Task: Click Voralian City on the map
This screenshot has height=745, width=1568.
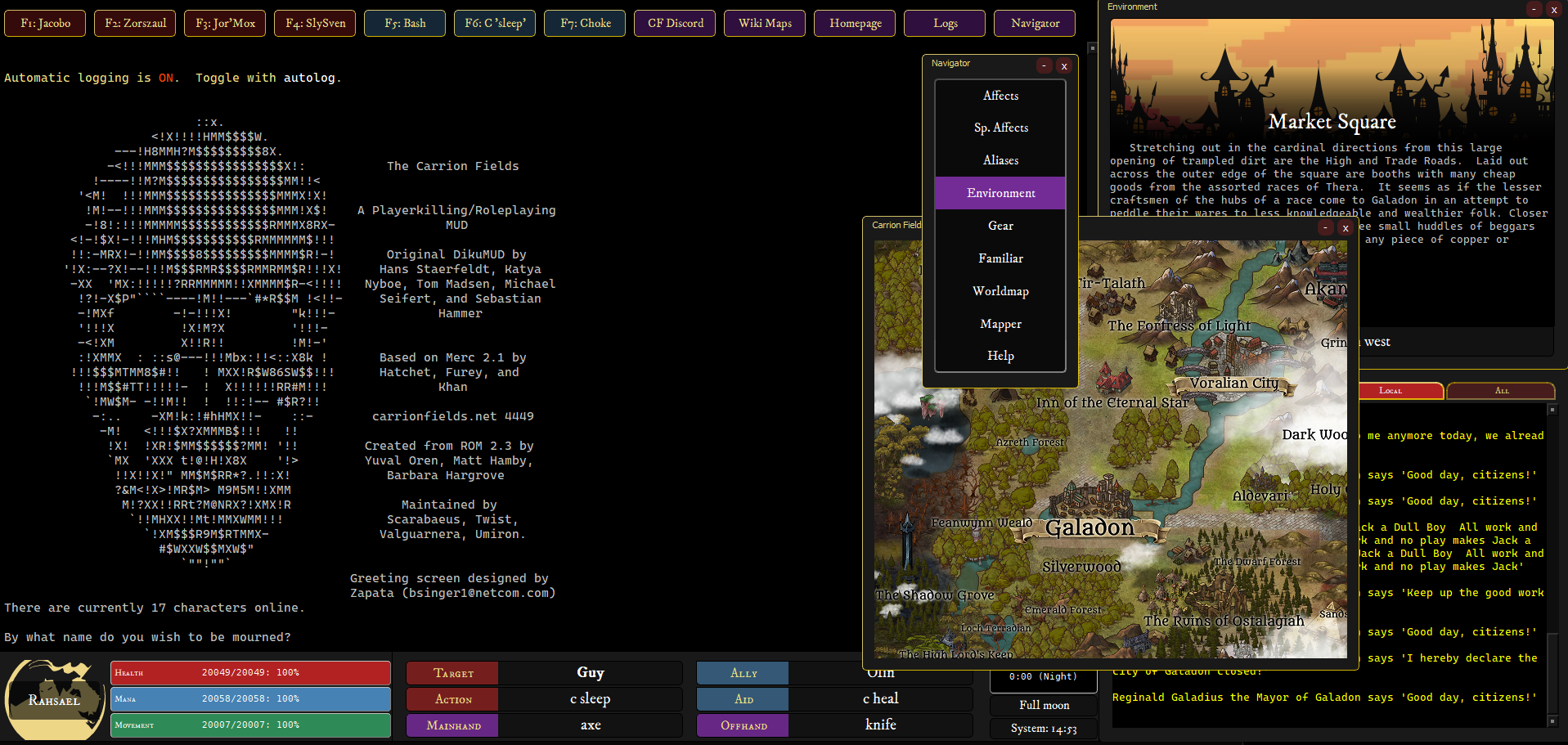Action: click(1233, 383)
